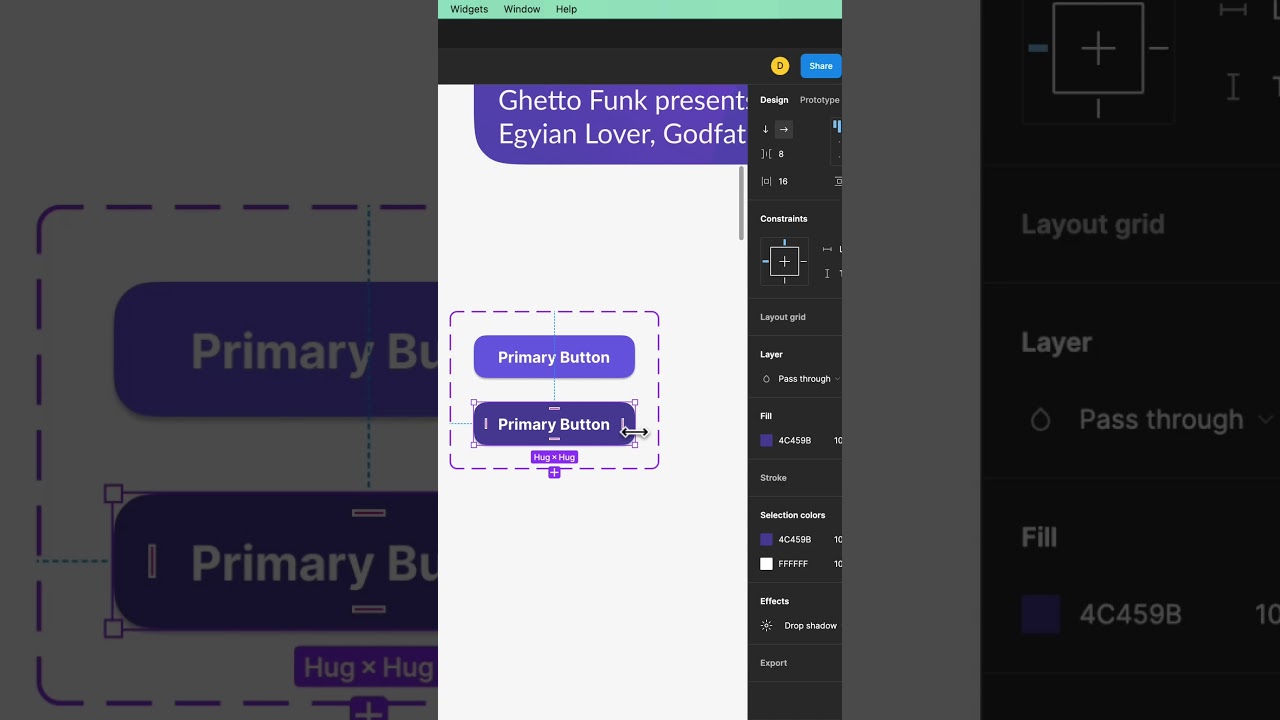Open the horizontal constraint dropdown
The width and height of the screenshot is (1280, 720).
[x=832, y=249]
